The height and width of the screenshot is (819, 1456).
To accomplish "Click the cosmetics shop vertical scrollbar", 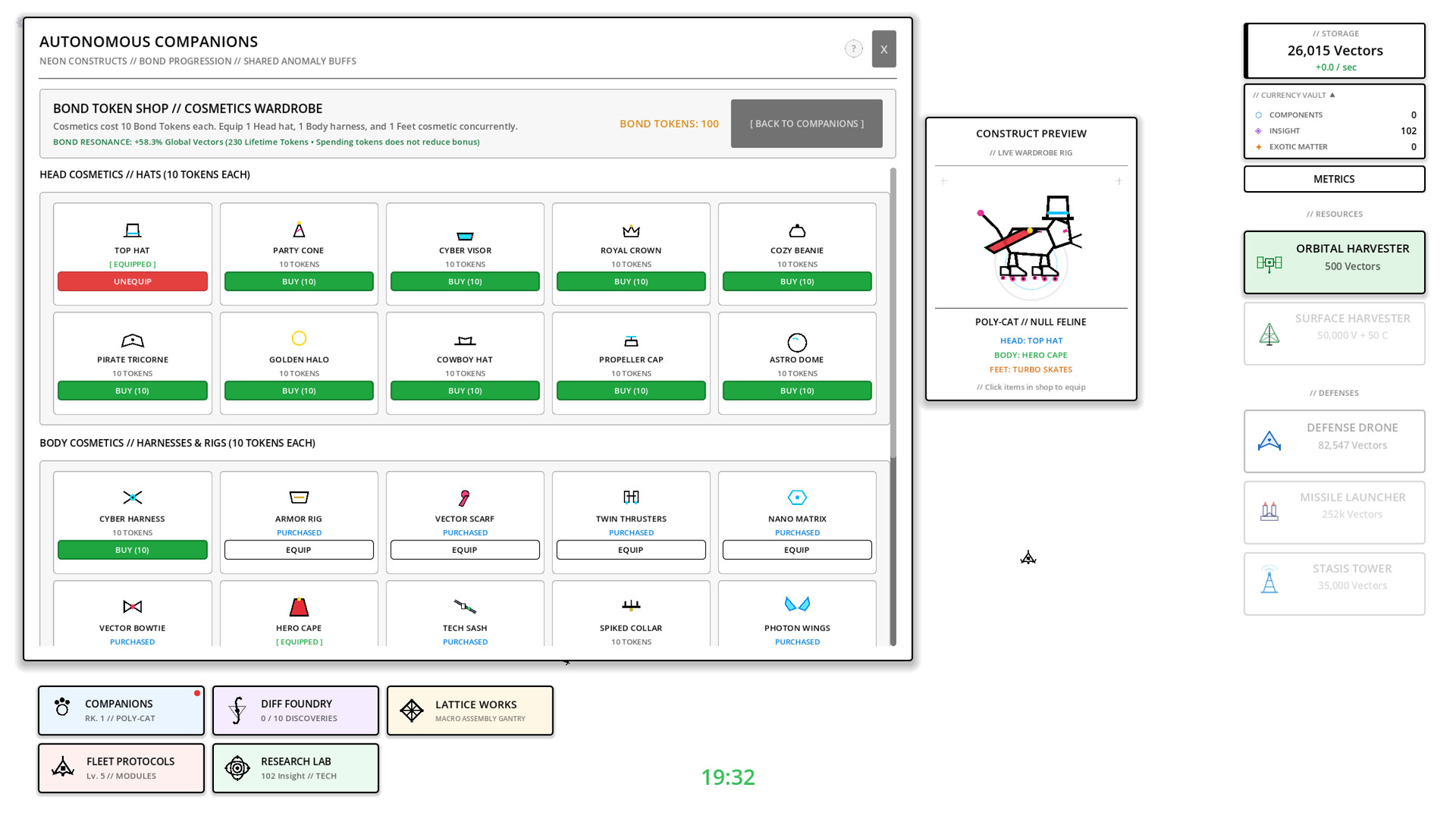I will pyautogui.click(x=893, y=312).
